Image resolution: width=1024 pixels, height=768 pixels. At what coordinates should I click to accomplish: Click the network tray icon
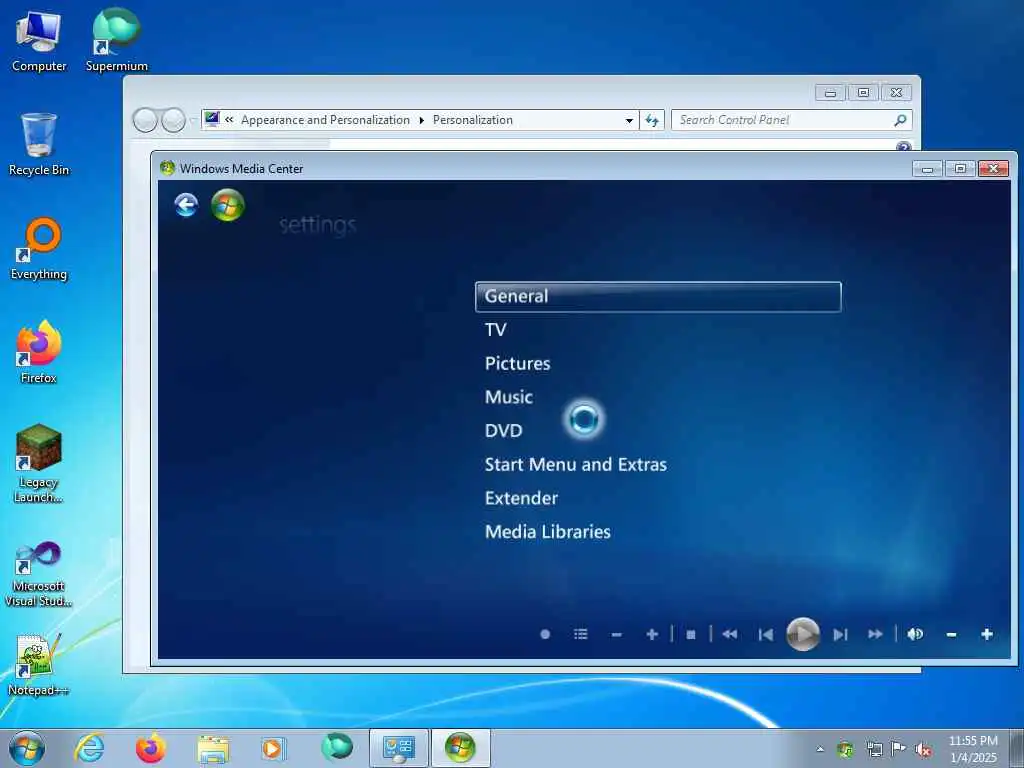tap(874, 749)
